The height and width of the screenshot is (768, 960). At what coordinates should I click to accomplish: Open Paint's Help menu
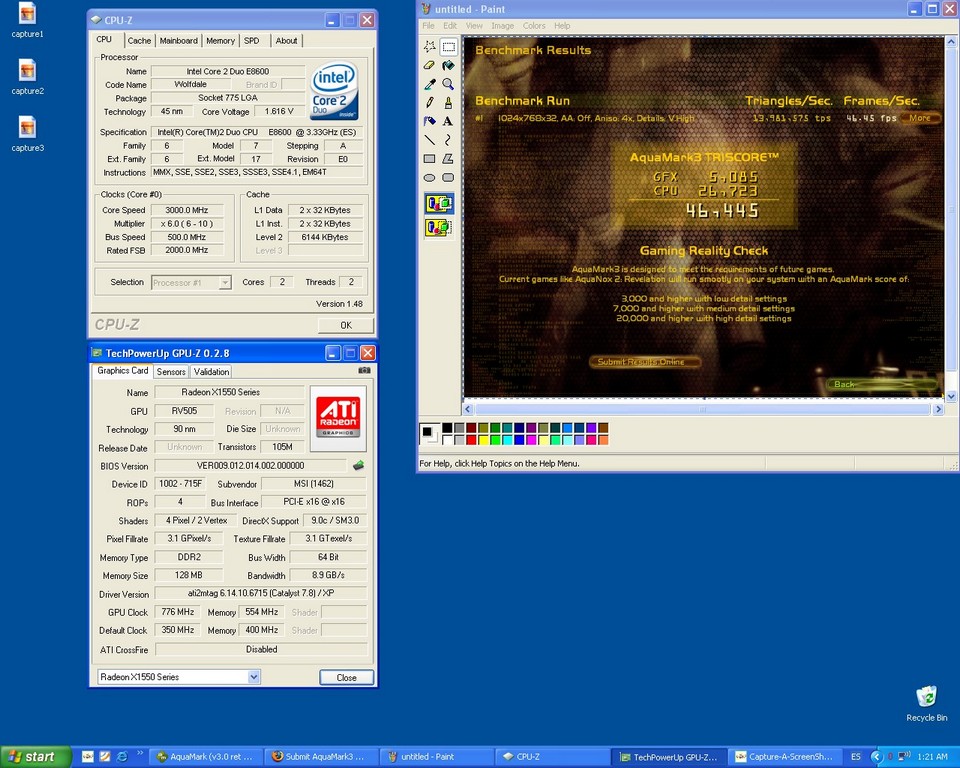click(562, 26)
